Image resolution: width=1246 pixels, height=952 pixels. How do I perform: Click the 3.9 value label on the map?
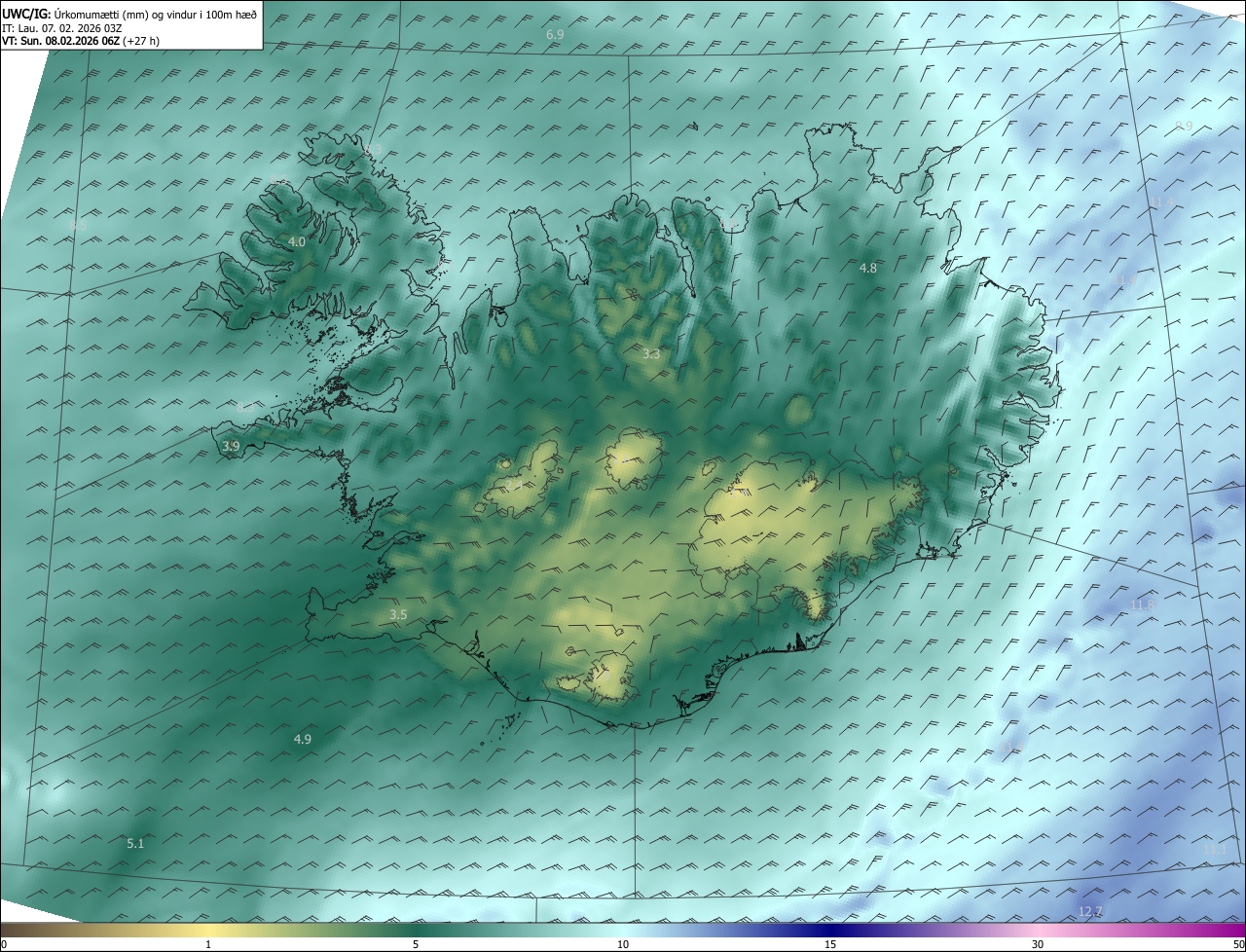(231, 446)
